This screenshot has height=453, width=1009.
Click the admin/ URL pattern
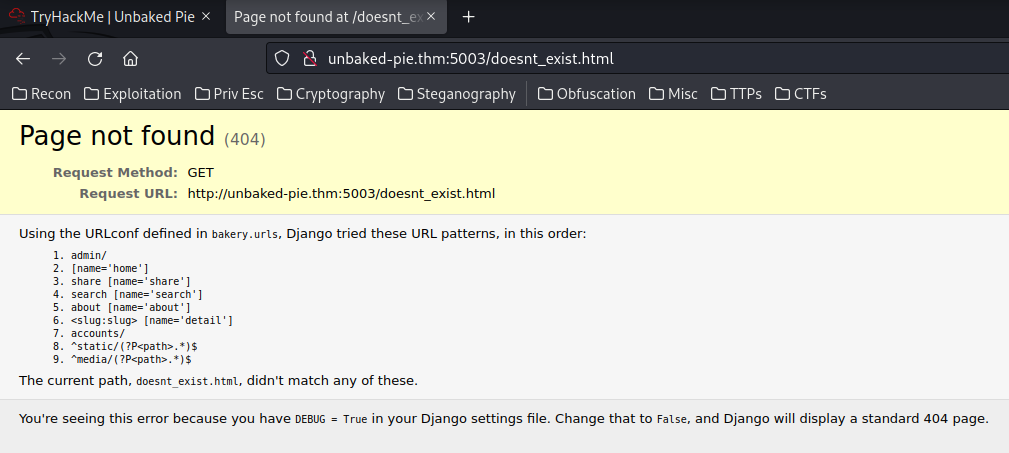[89, 255]
